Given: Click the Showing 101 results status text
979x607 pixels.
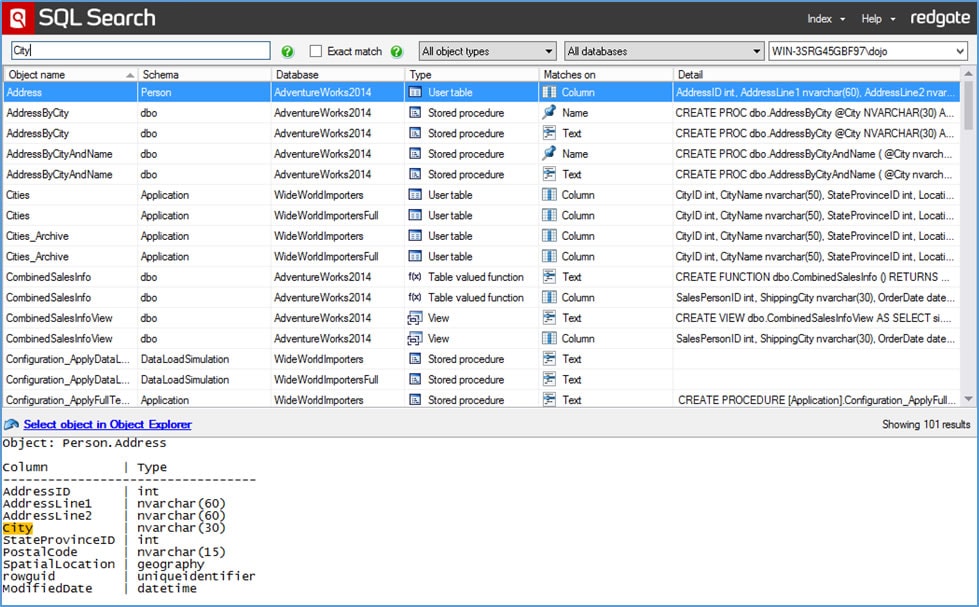Looking at the screenshot, I should [x=926, y=425].
